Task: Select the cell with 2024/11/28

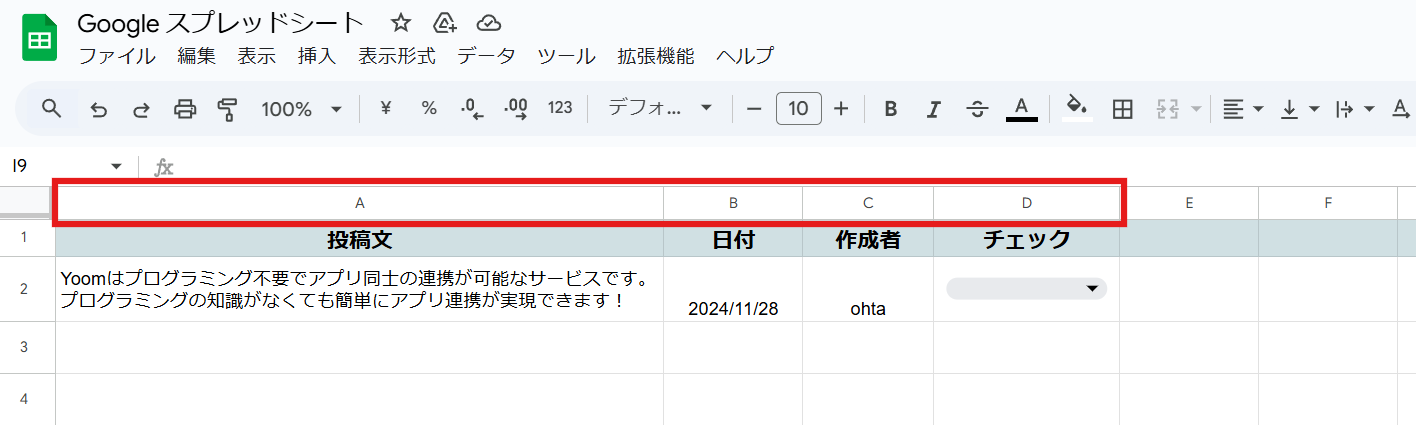Action: click(733, 289)
